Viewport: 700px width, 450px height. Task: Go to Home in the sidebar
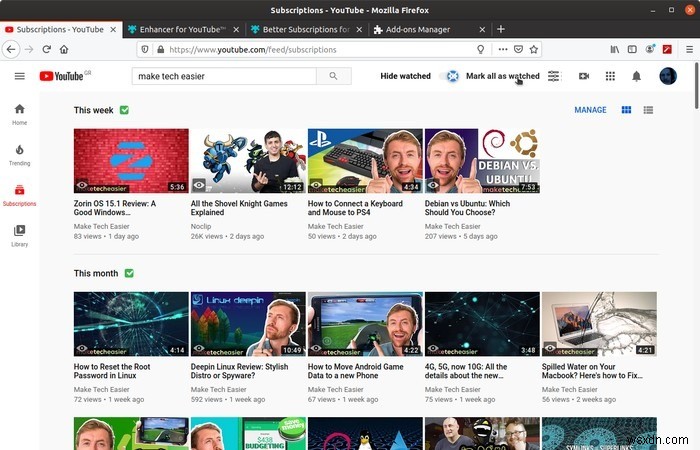tap(20, 114)
